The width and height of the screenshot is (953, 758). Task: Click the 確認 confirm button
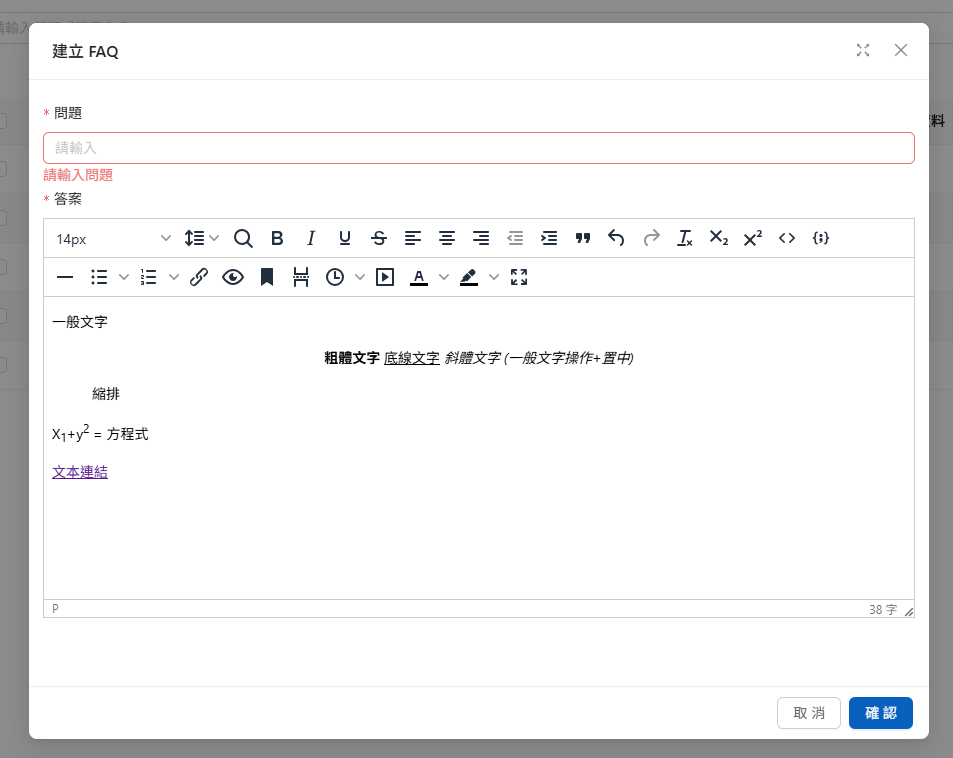point(880,713)
